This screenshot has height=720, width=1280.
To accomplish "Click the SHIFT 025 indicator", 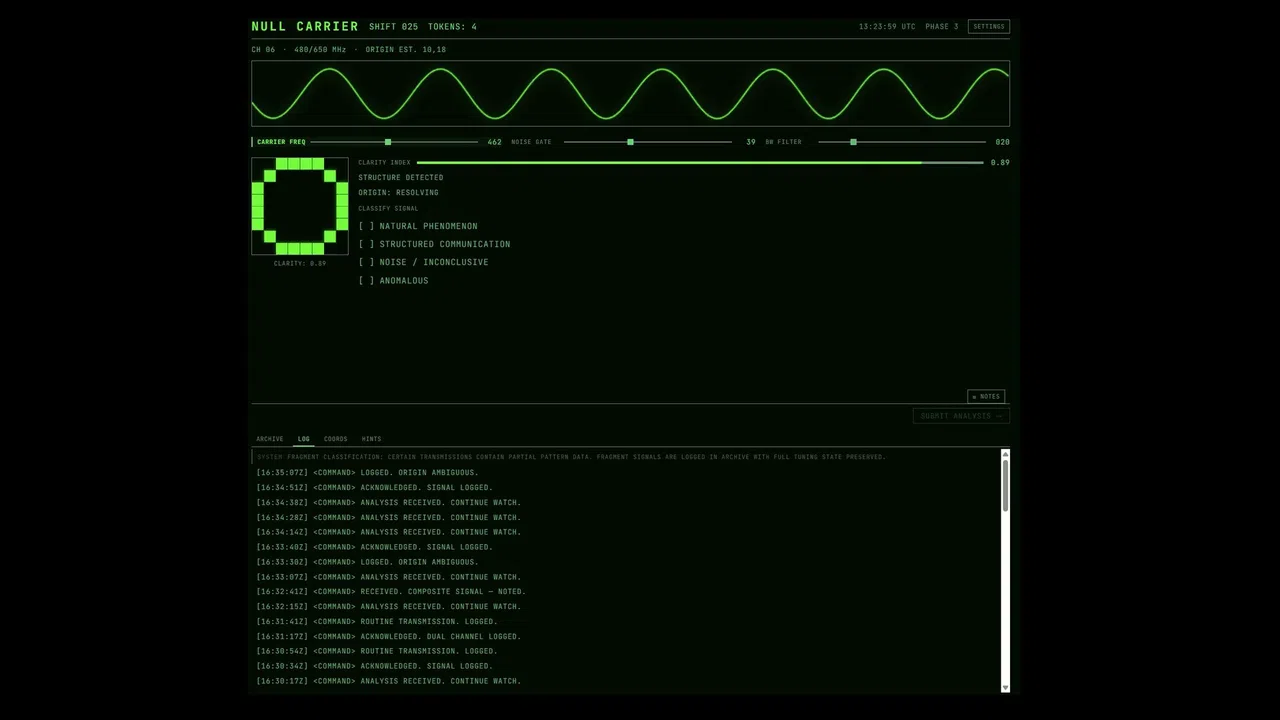I will (393, 27).
